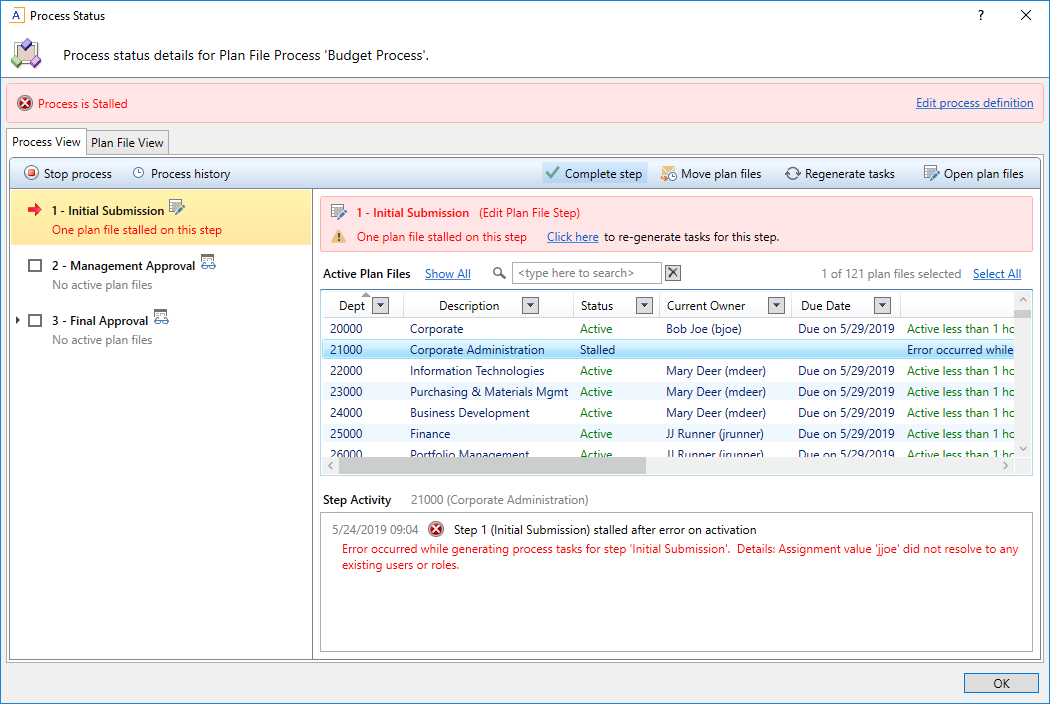The width and height of the screenshot is (1050, 704).
Task: Regenerate tasks using the toolbar button
Action: point(839,174)
